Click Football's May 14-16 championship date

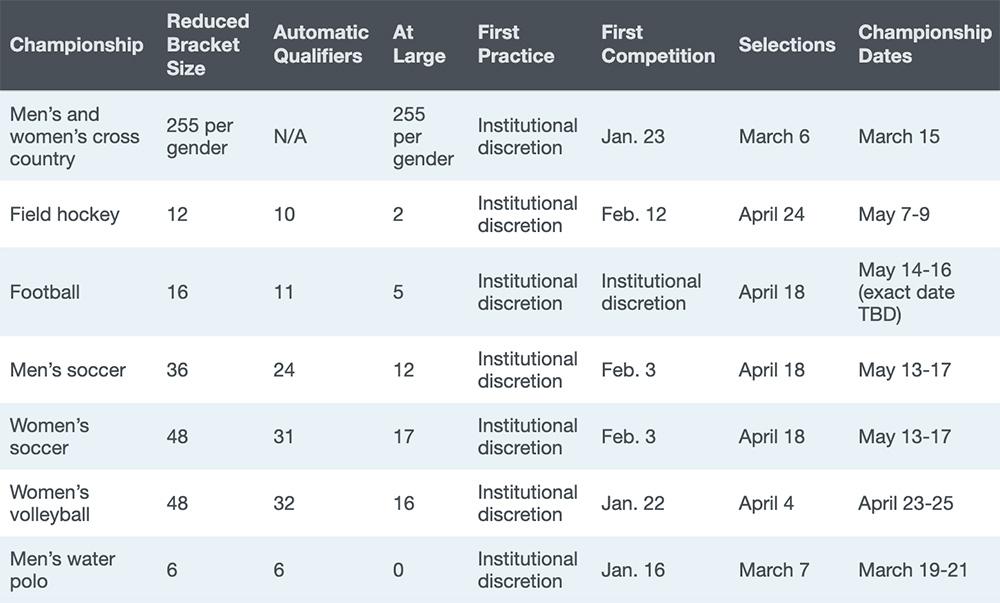coord(906,292)
